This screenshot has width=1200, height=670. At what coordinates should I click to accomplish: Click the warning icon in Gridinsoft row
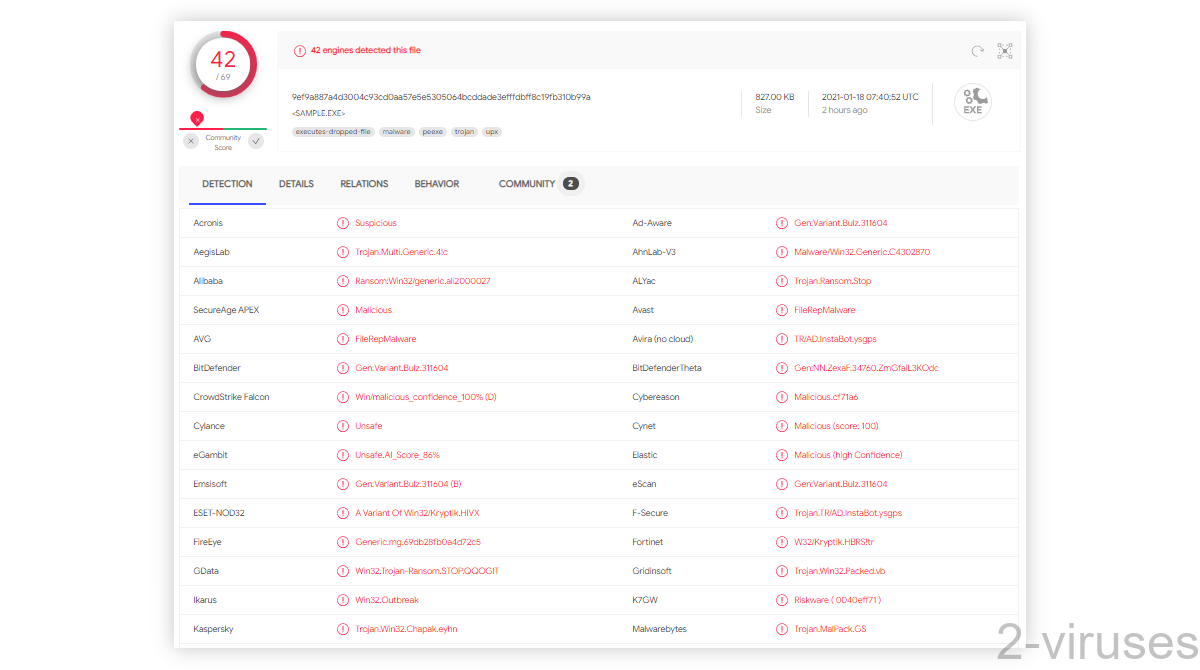[x=782, y=571]
